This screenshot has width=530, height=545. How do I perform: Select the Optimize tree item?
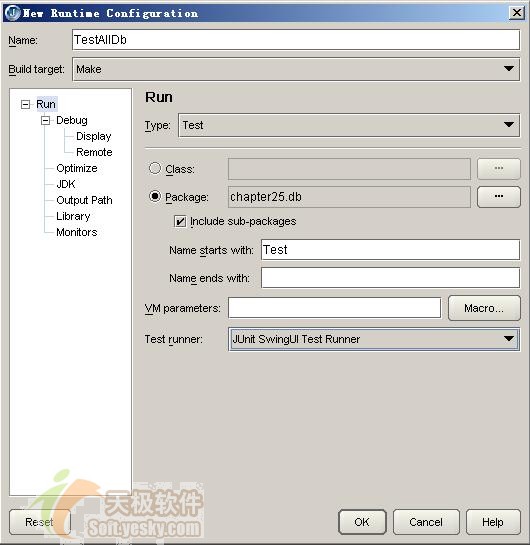click(x=77, y=168)
